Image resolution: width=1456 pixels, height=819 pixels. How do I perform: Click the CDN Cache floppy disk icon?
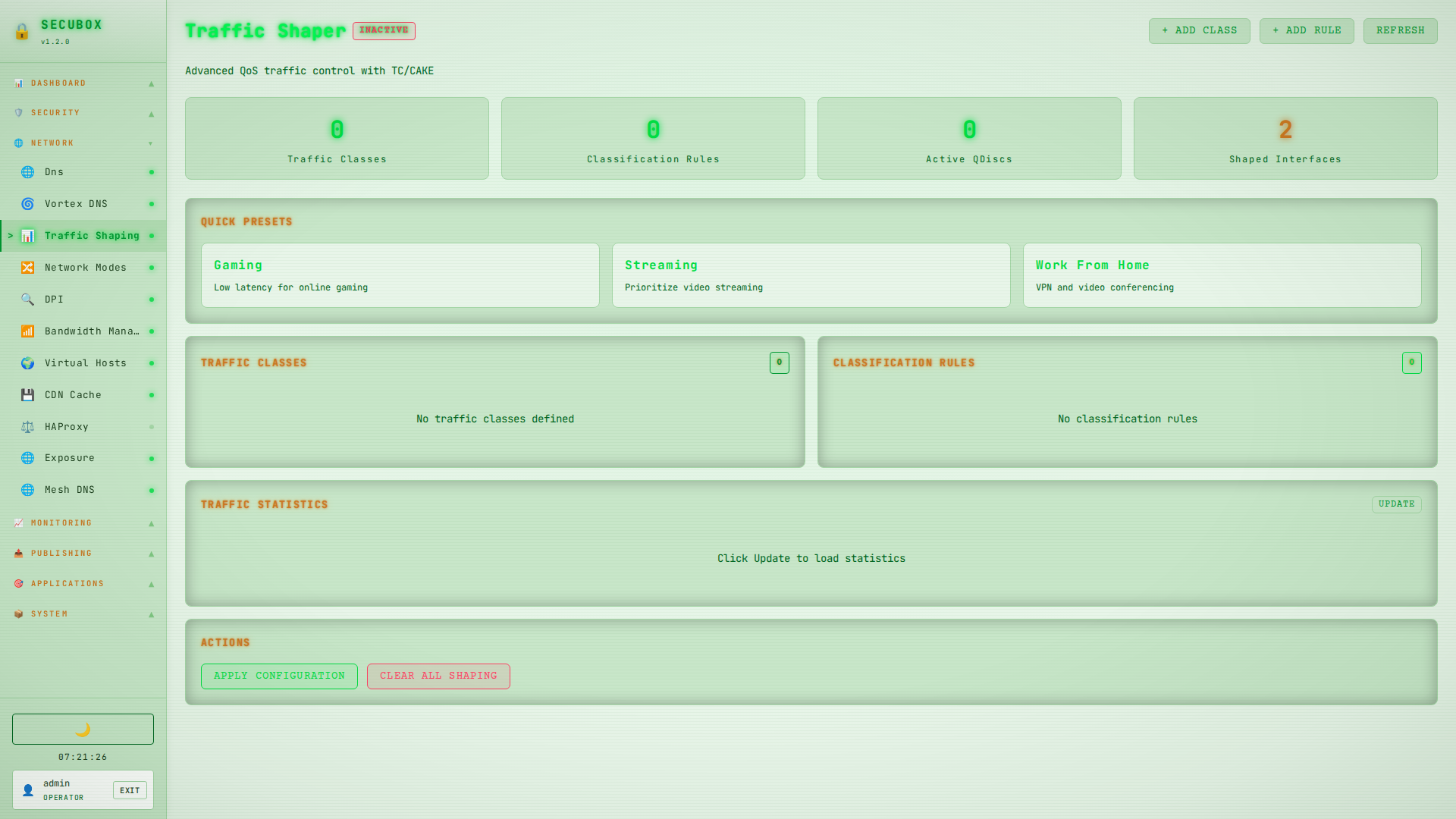click(27, 395)
